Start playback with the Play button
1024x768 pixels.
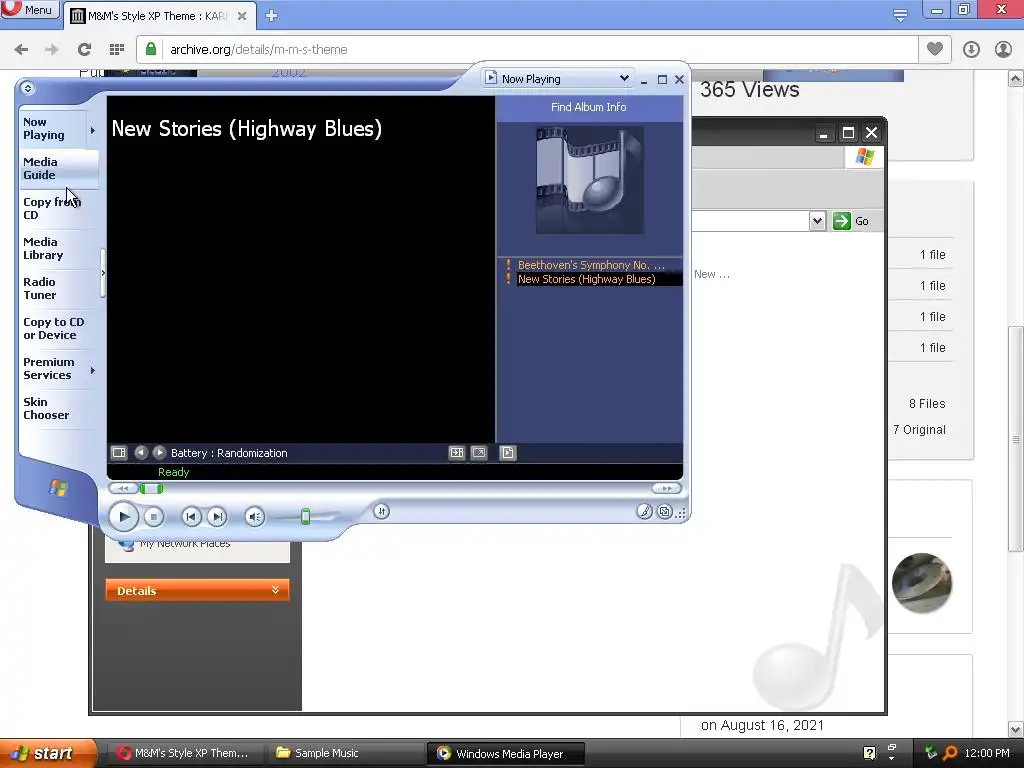tap(123, 517)
